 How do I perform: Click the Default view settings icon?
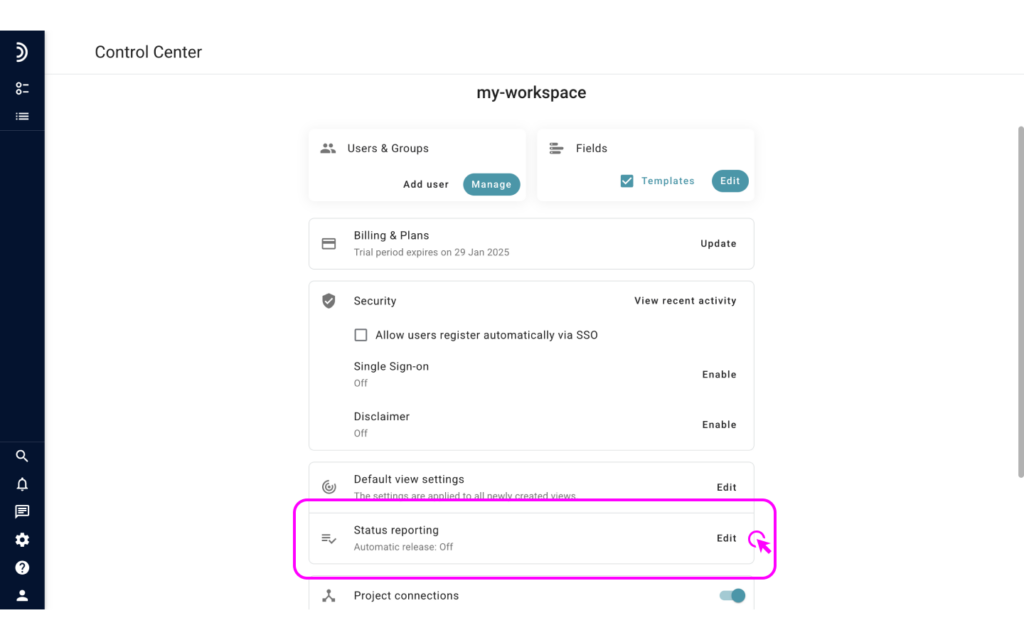[x=329, y=486]
